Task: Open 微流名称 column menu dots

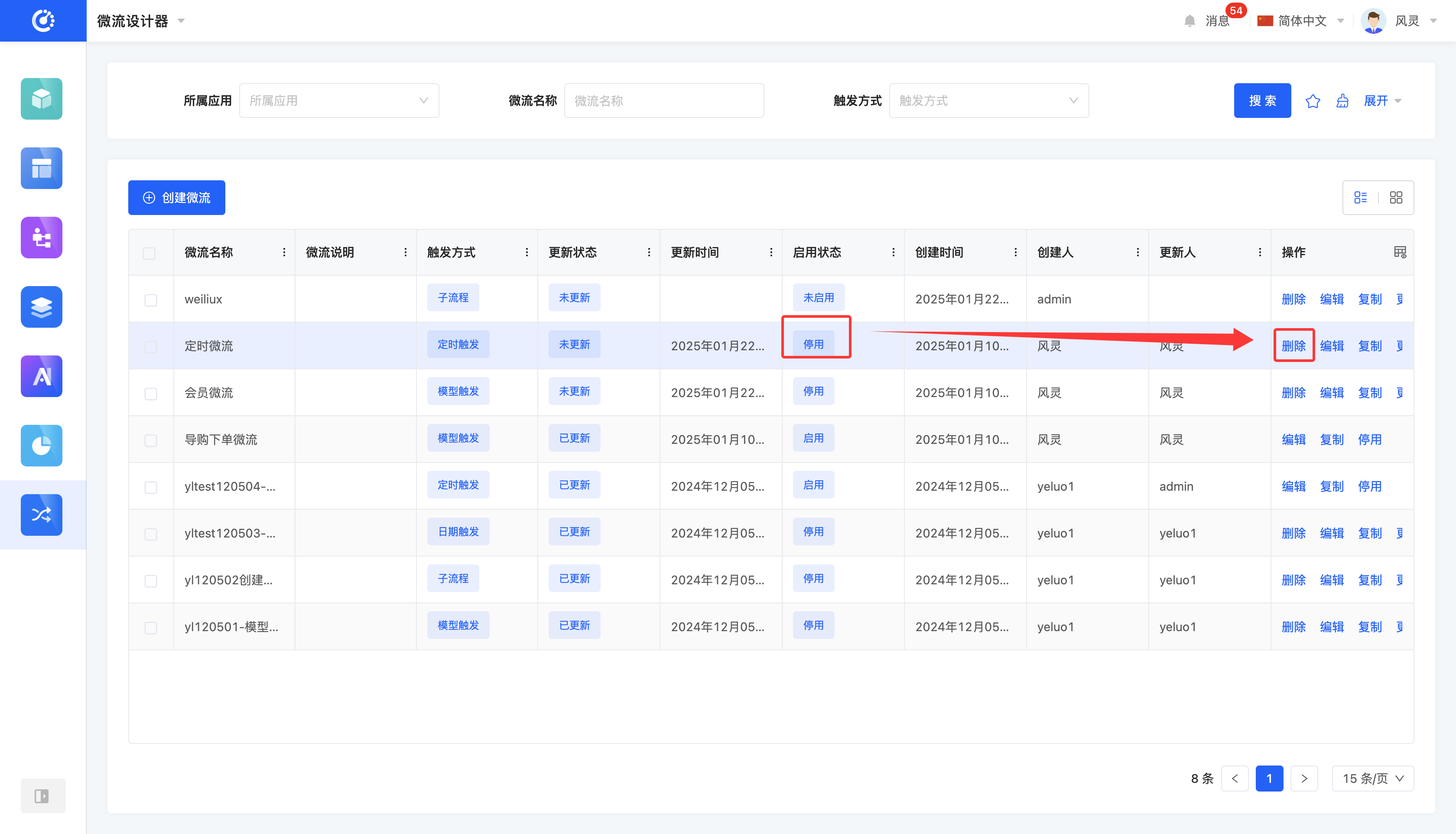Action: [284, 253]
